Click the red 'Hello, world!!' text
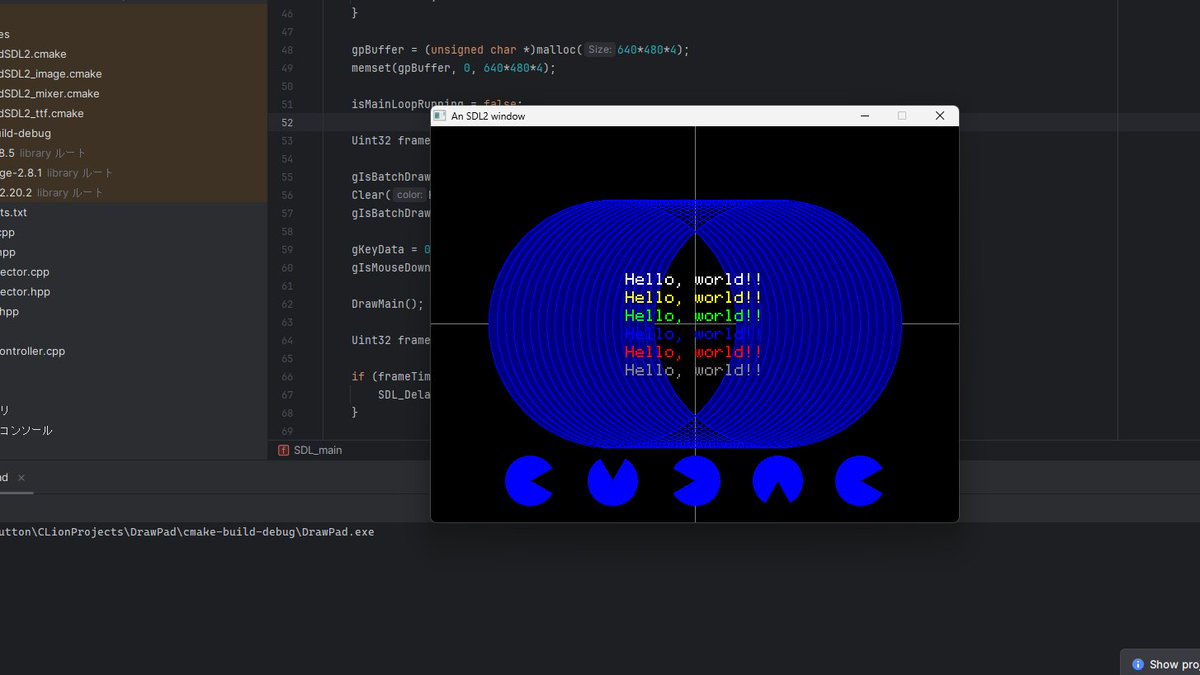The height and width of the screenshot is (675, 1200). 693,352
